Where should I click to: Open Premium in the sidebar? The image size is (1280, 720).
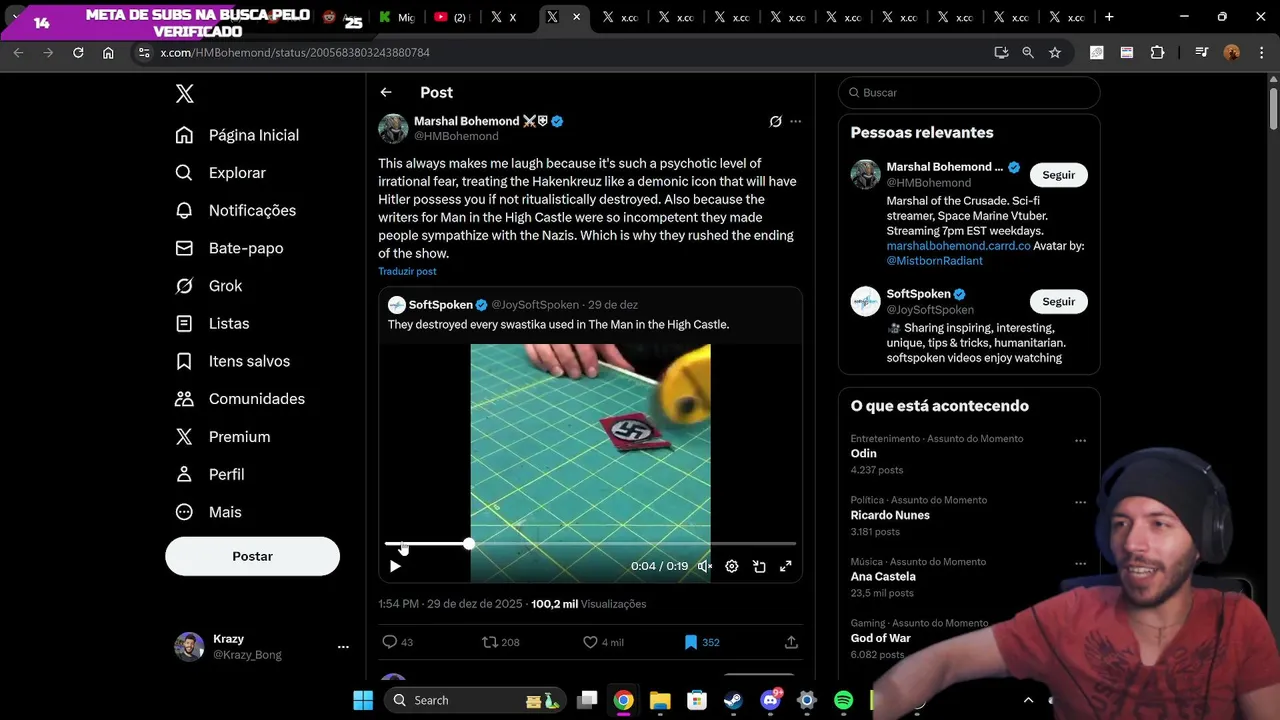pos(223,437)
